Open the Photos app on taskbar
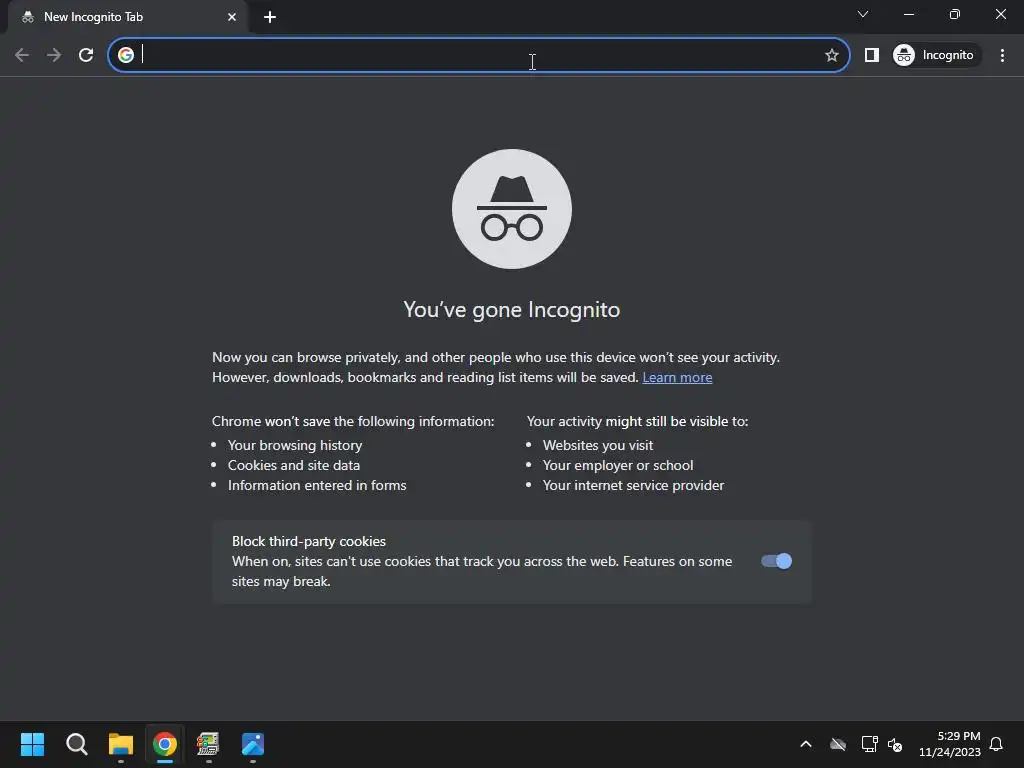The image size is (1024, 768). click(253, 744)
